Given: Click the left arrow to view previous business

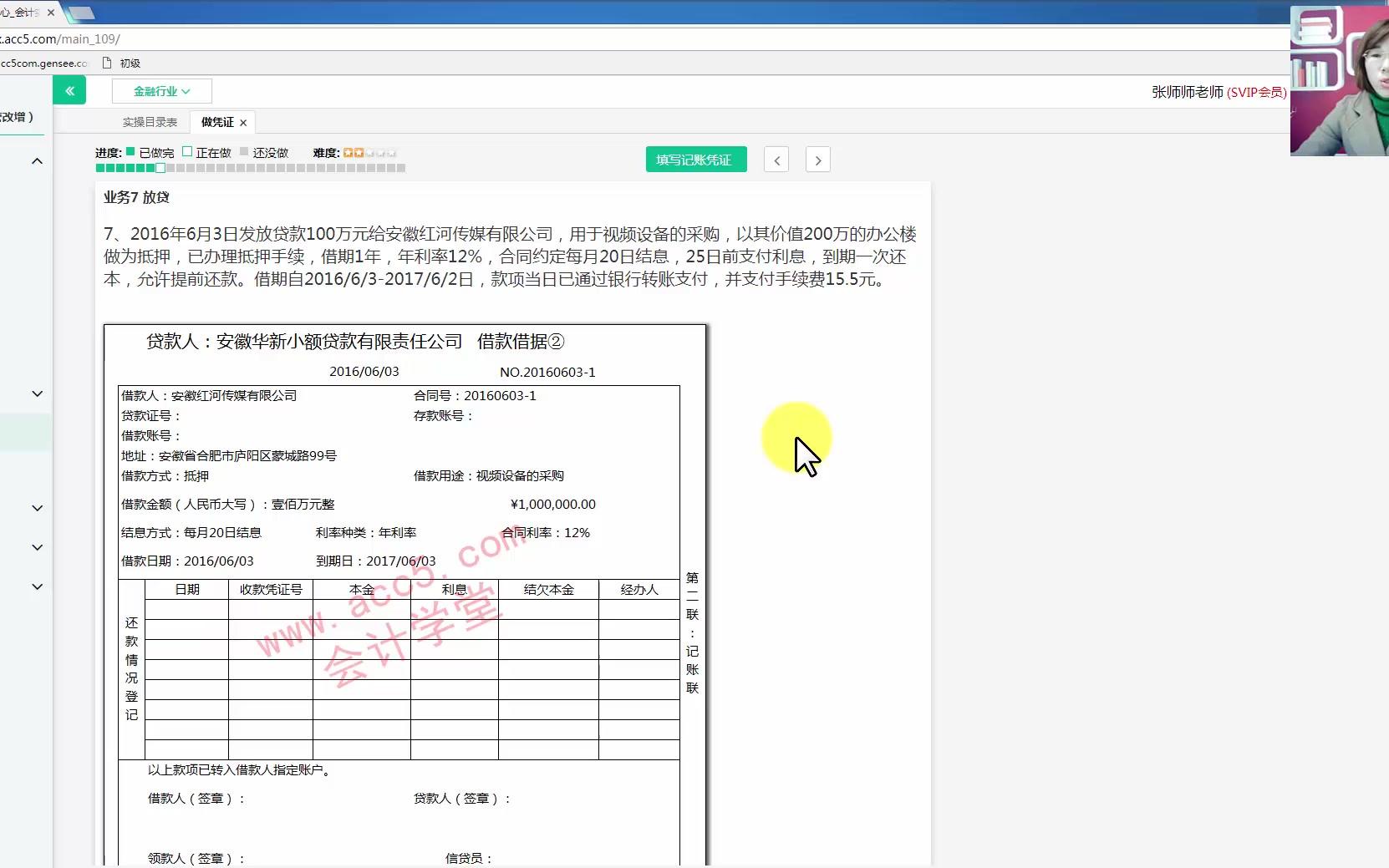Looking at the screenshot, I should (x=776, y=160).
